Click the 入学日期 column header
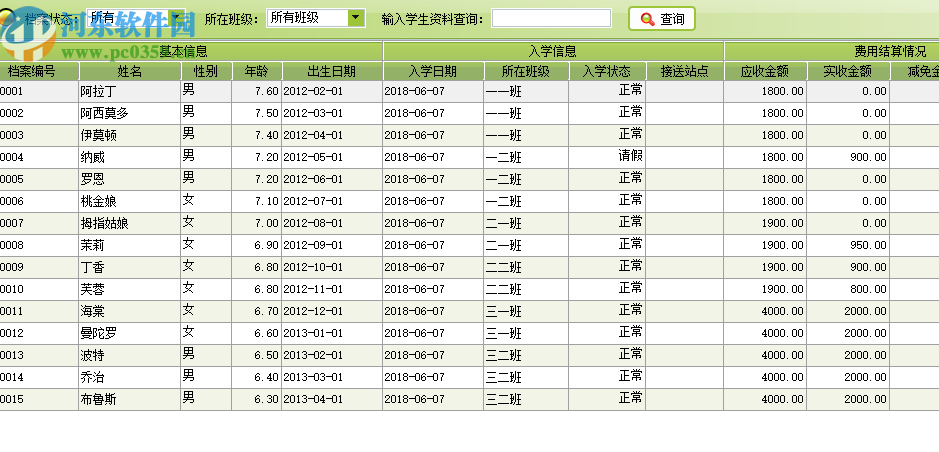The height and width of the screenshot is (452, 939). 433,72
